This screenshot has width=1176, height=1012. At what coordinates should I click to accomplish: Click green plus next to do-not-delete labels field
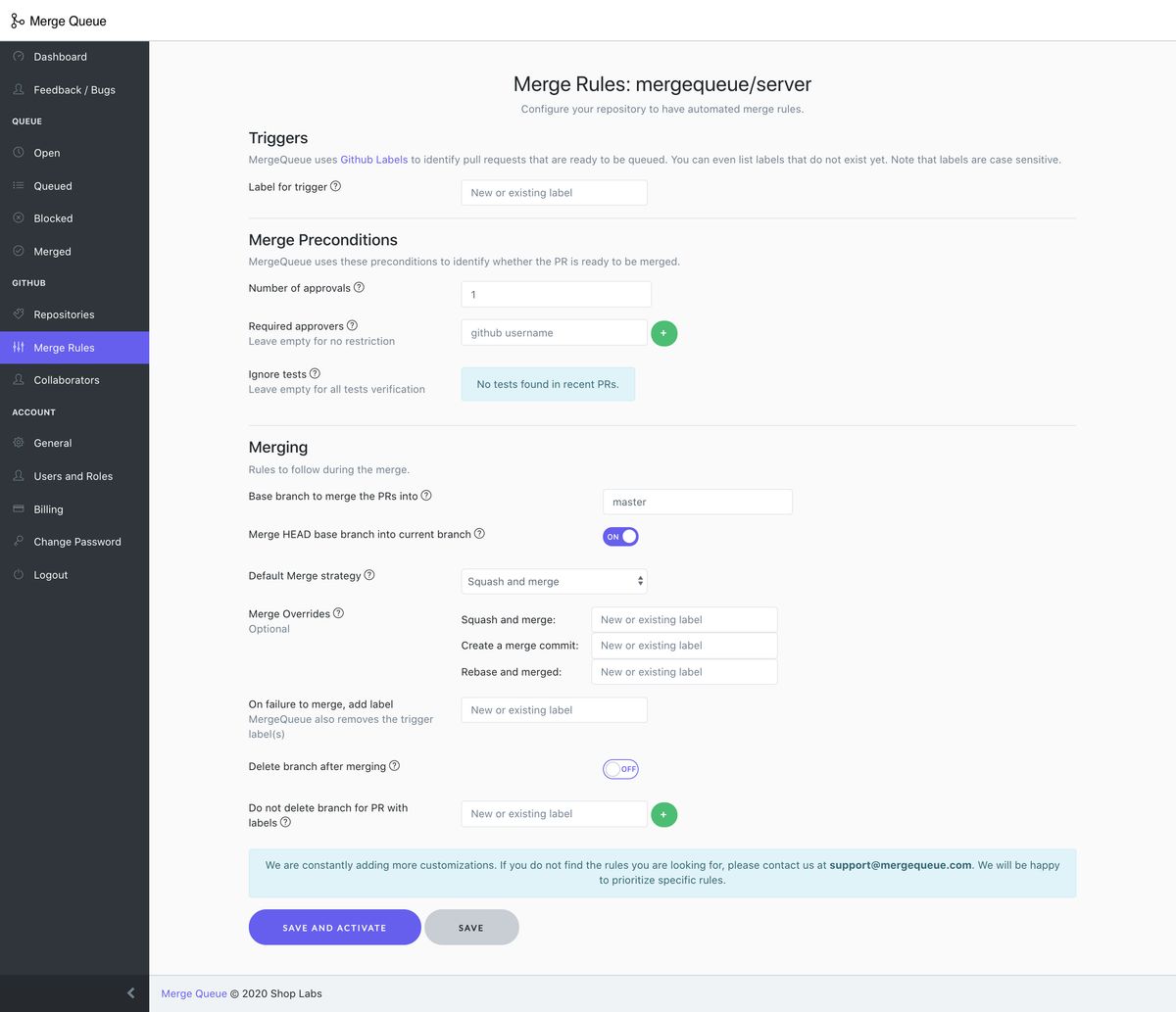click(663, 814)
